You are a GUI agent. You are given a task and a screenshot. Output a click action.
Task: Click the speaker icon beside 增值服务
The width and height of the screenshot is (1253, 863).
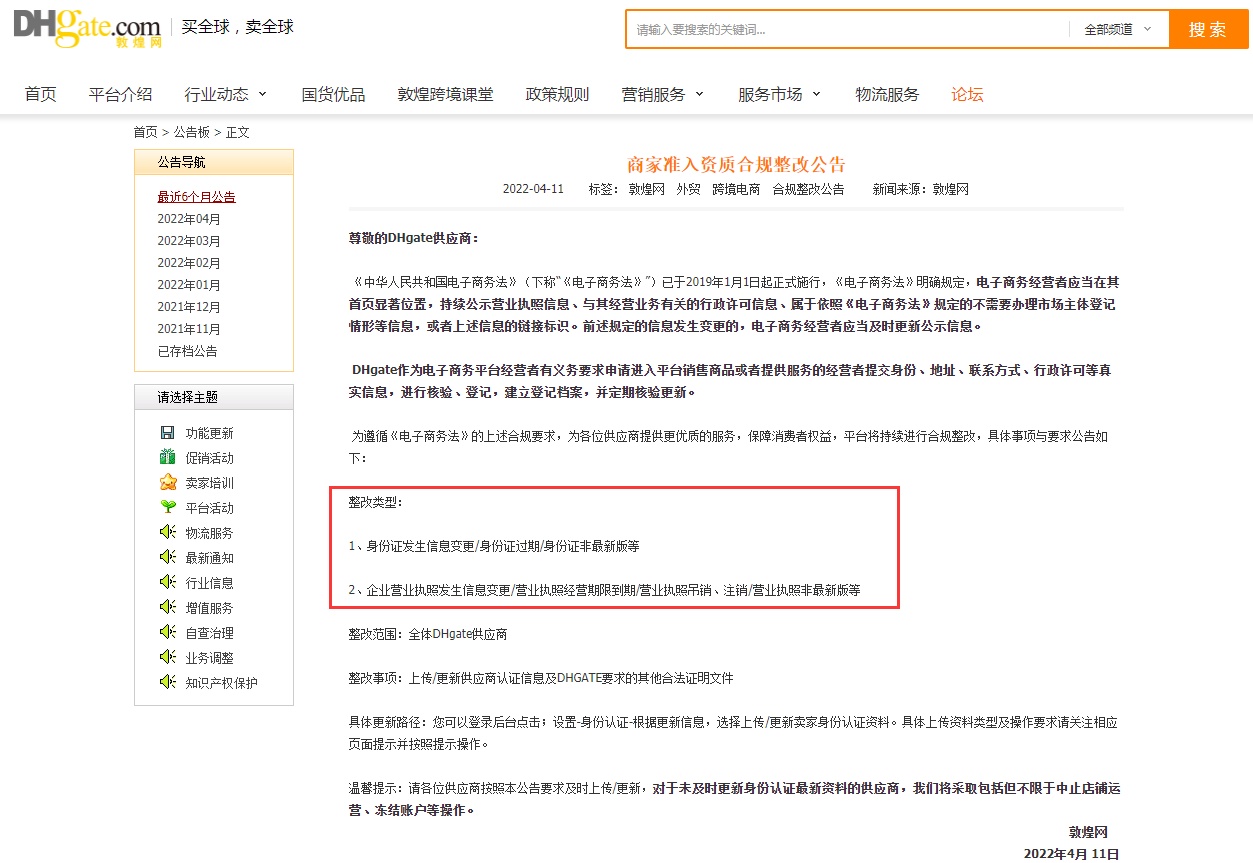click(167, 608)
